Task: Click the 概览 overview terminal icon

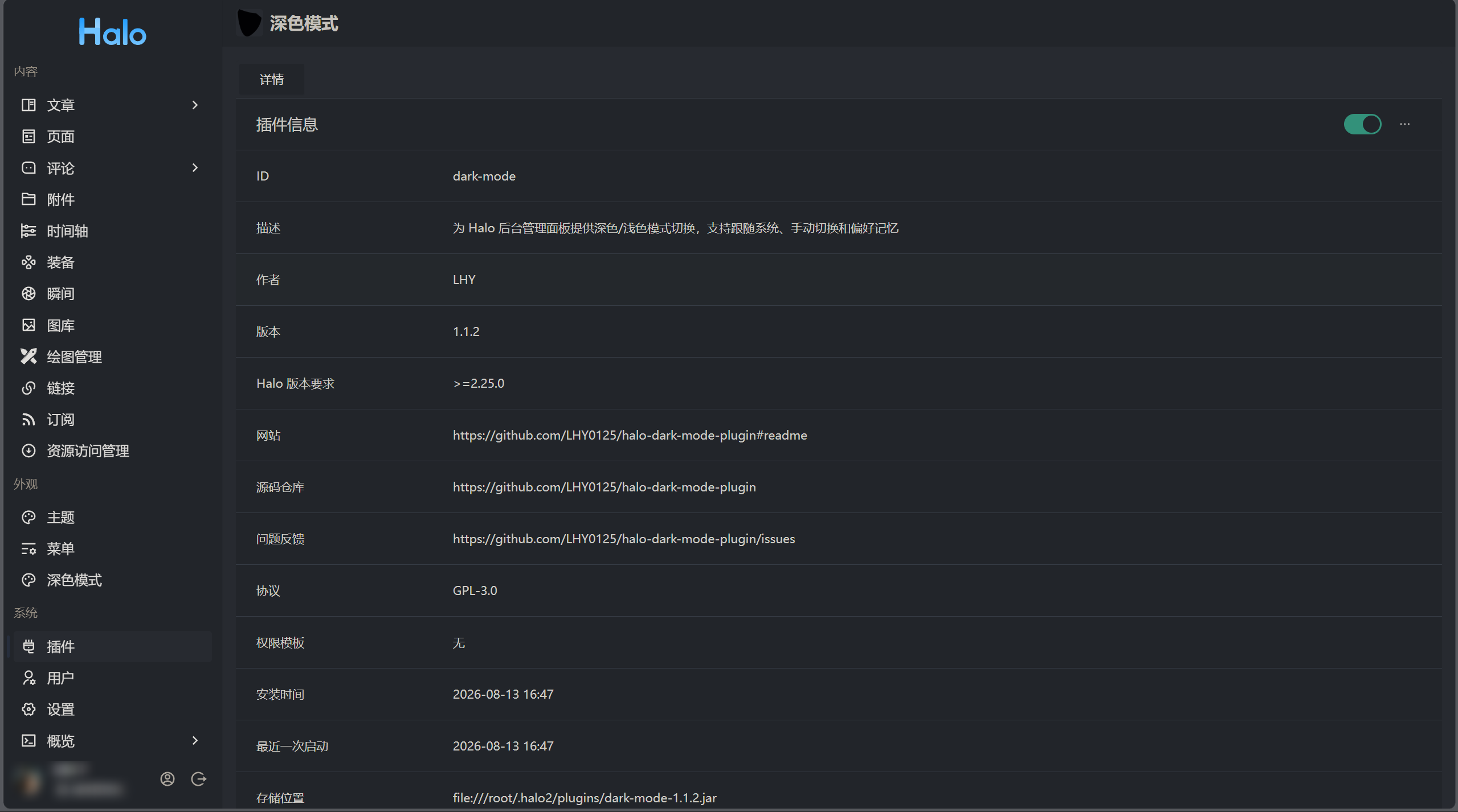Action: coord(28,740)
